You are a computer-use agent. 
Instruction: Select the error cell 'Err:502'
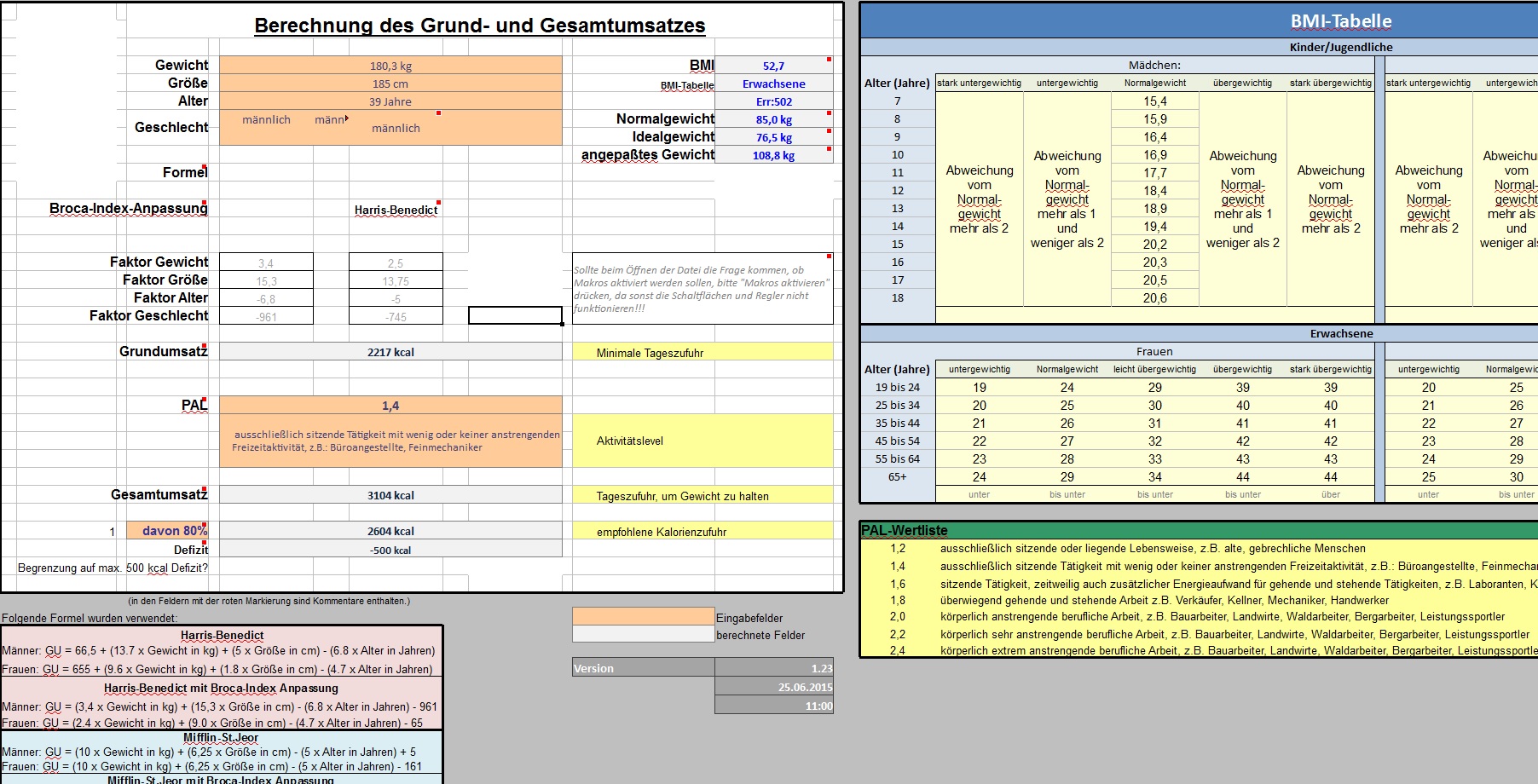(x=774, y=101)
